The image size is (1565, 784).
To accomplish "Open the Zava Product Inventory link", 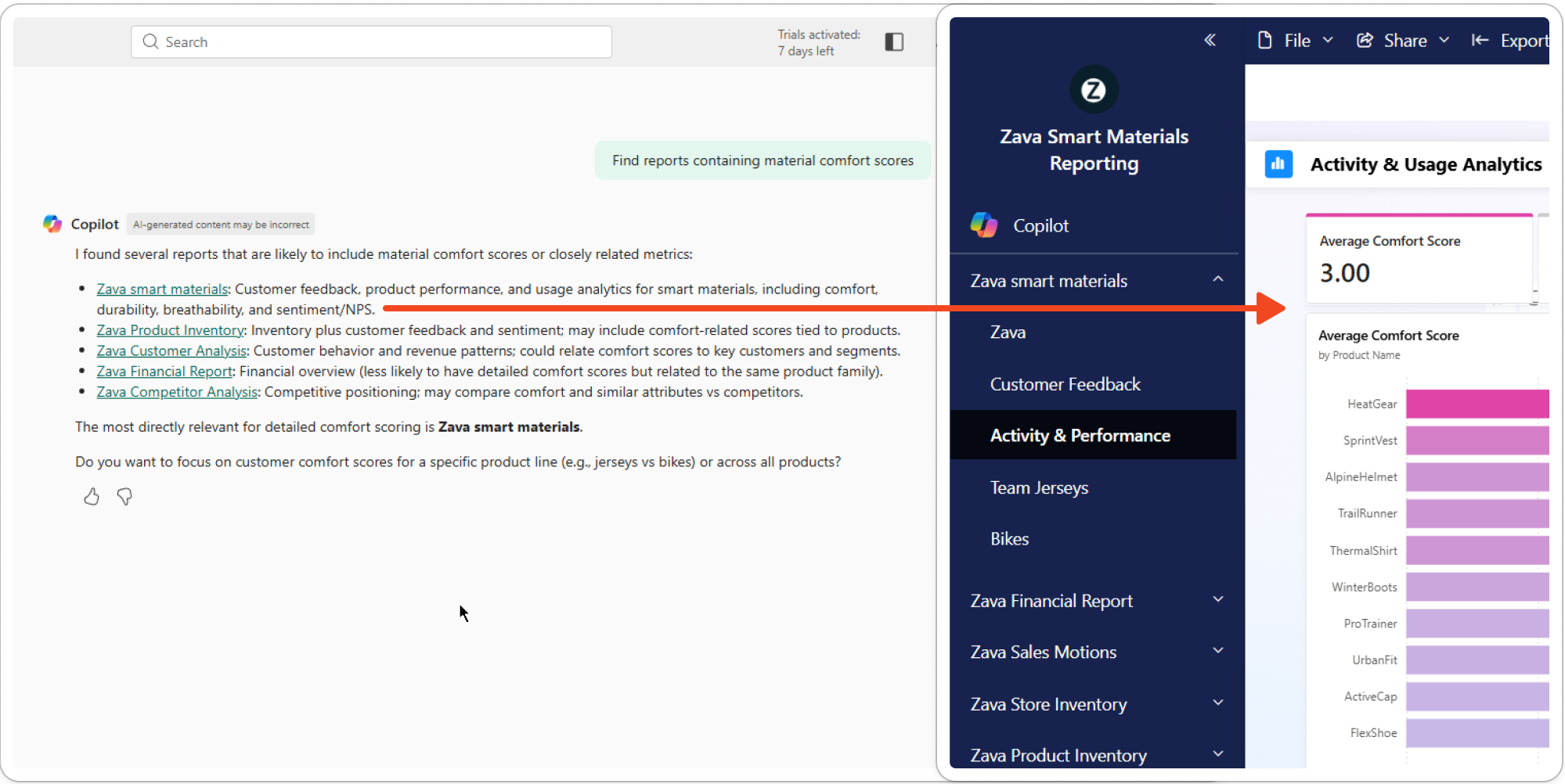I will click(x=170, y=330).
